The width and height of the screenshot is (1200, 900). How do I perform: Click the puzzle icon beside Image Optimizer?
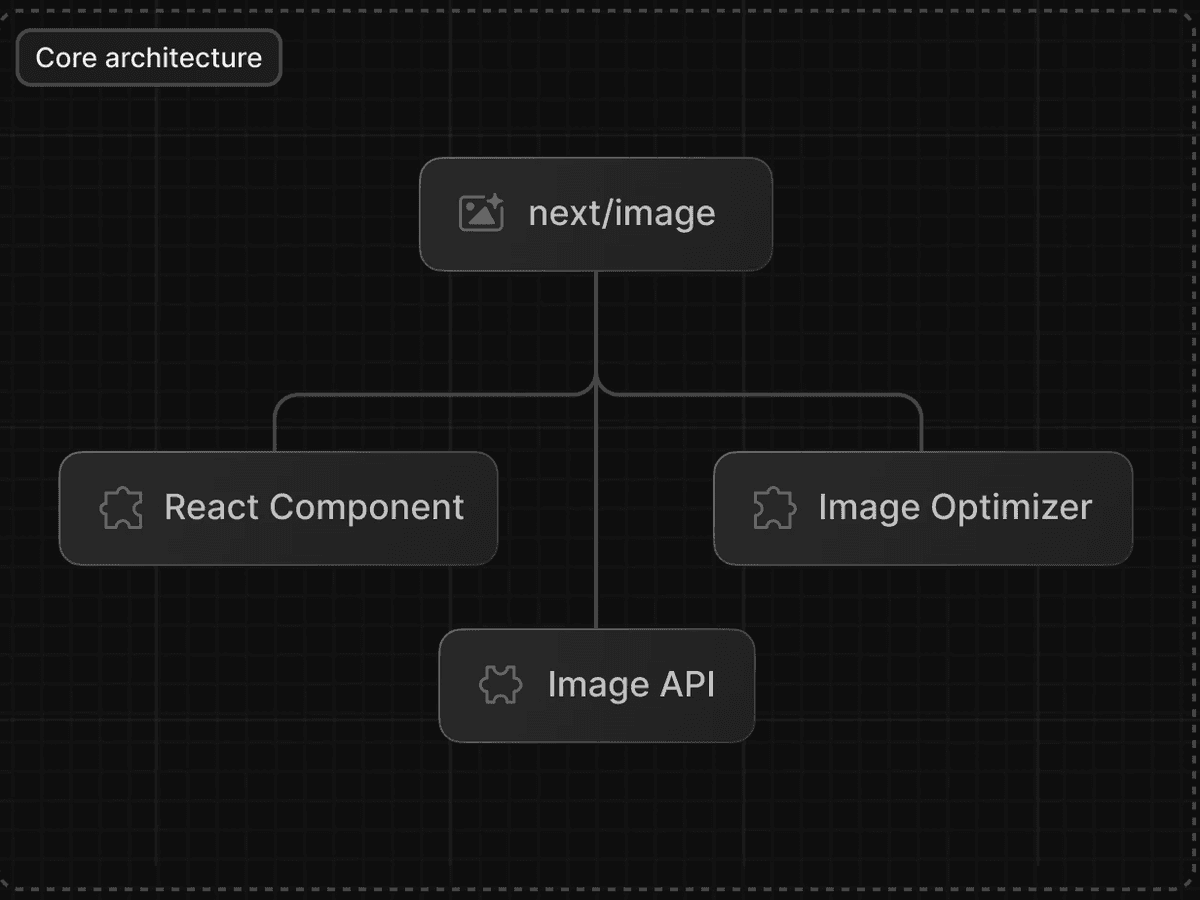pos(774,508)
